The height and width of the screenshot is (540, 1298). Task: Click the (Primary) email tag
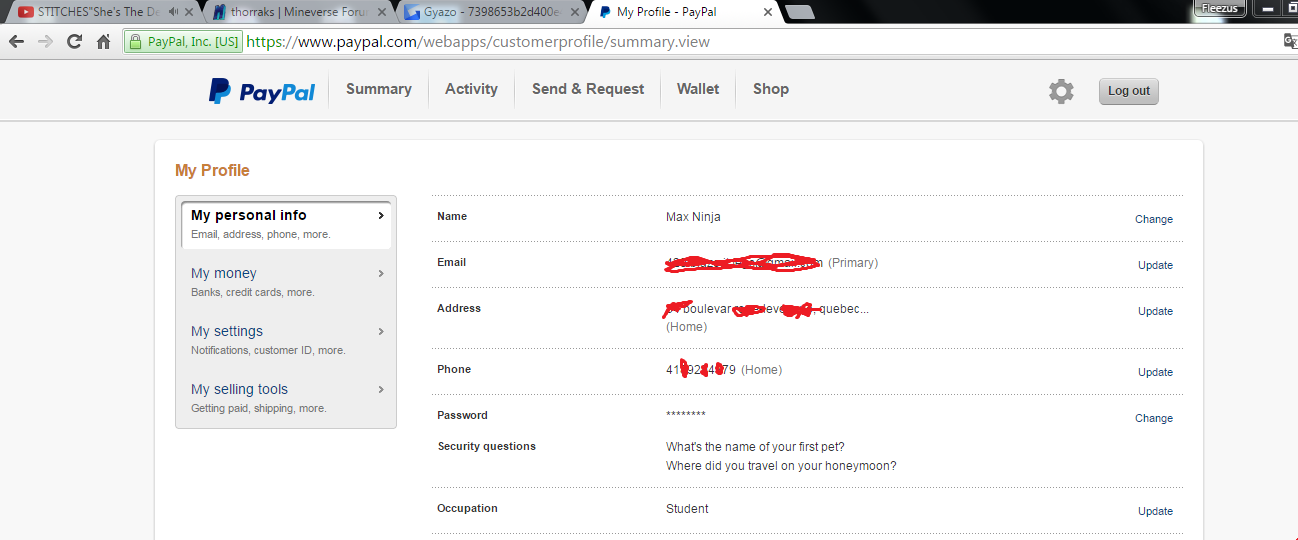[853, 263]
